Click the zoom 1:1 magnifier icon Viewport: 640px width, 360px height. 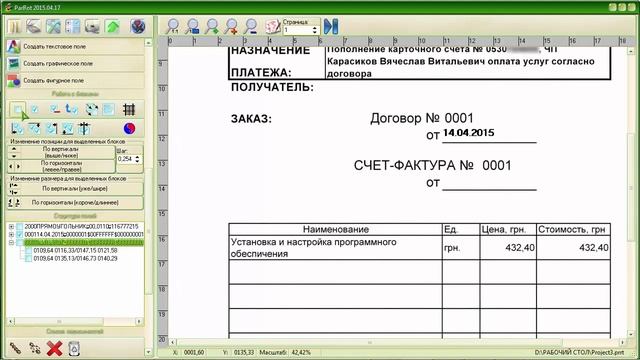click(x=173, y=26)
